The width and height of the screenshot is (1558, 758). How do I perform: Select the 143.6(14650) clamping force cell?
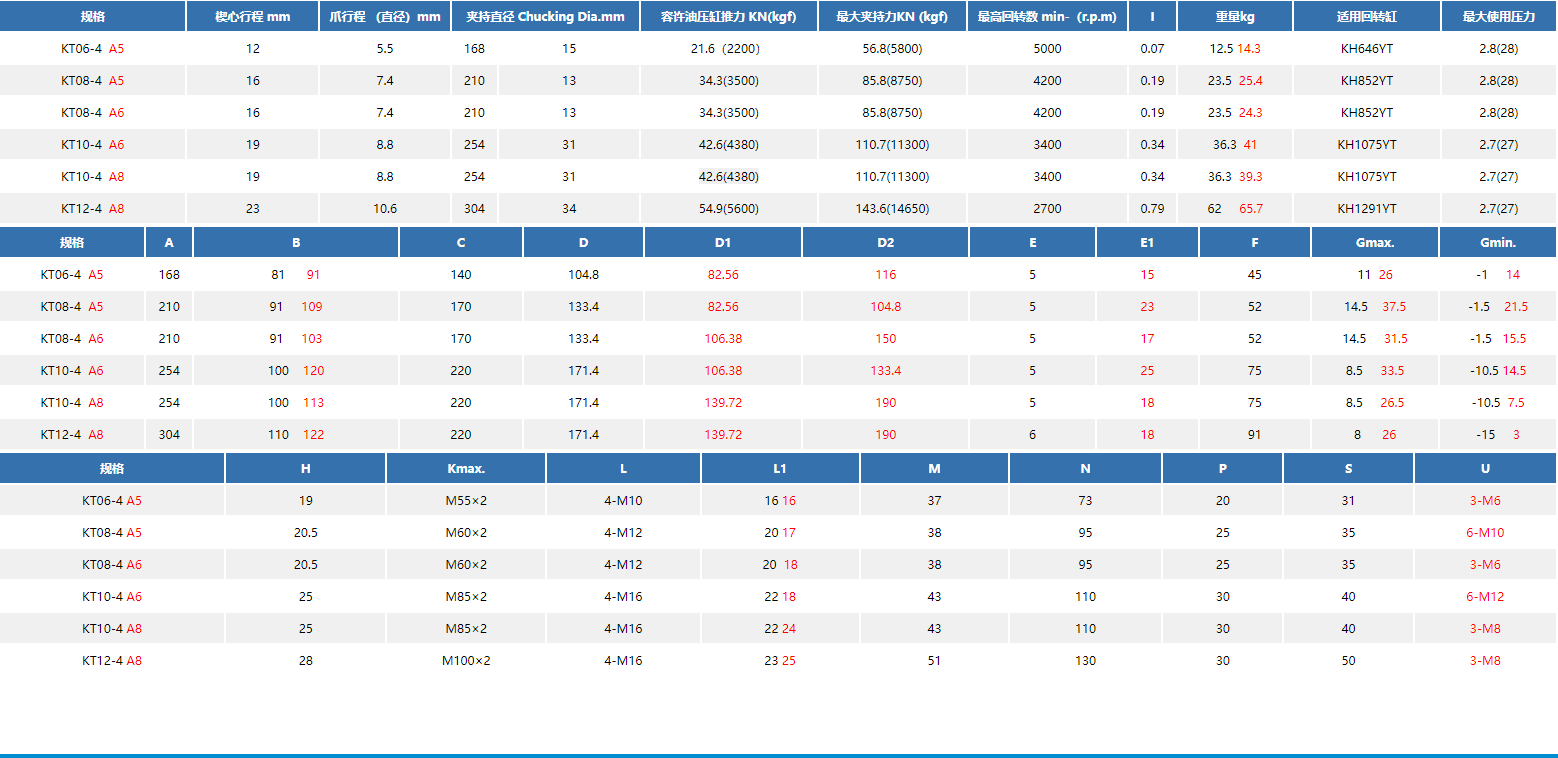[x=892, y=209]
